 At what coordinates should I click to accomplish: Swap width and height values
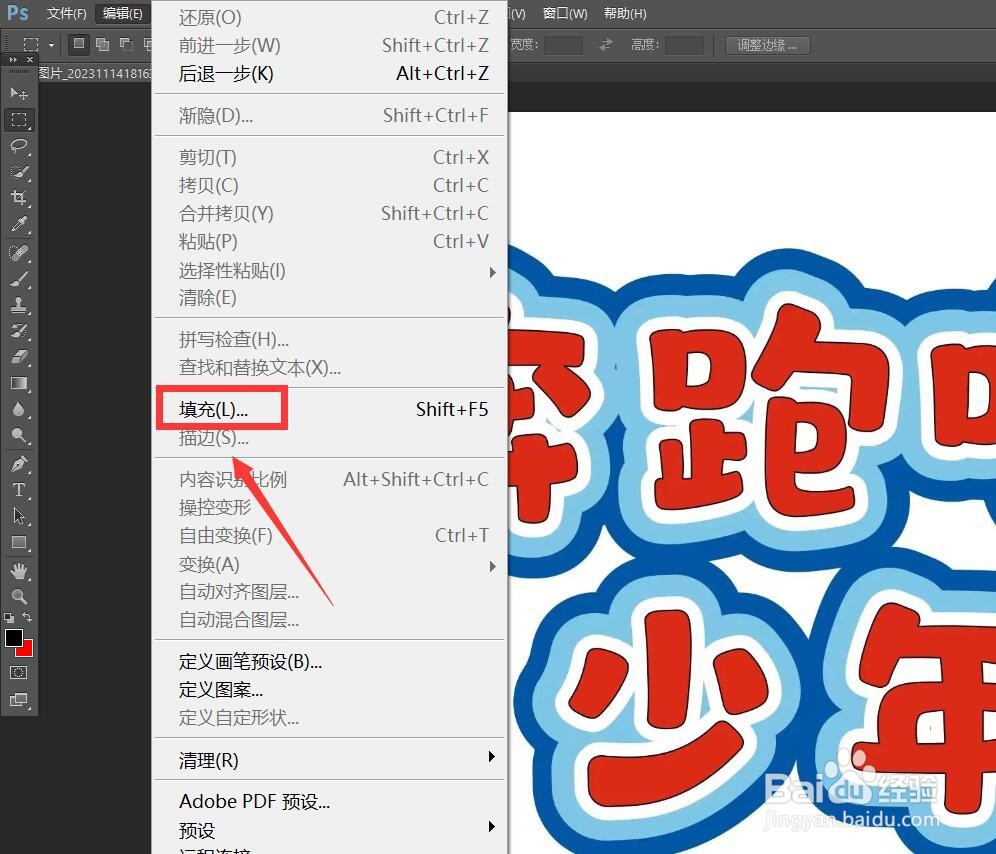[606, 44]
